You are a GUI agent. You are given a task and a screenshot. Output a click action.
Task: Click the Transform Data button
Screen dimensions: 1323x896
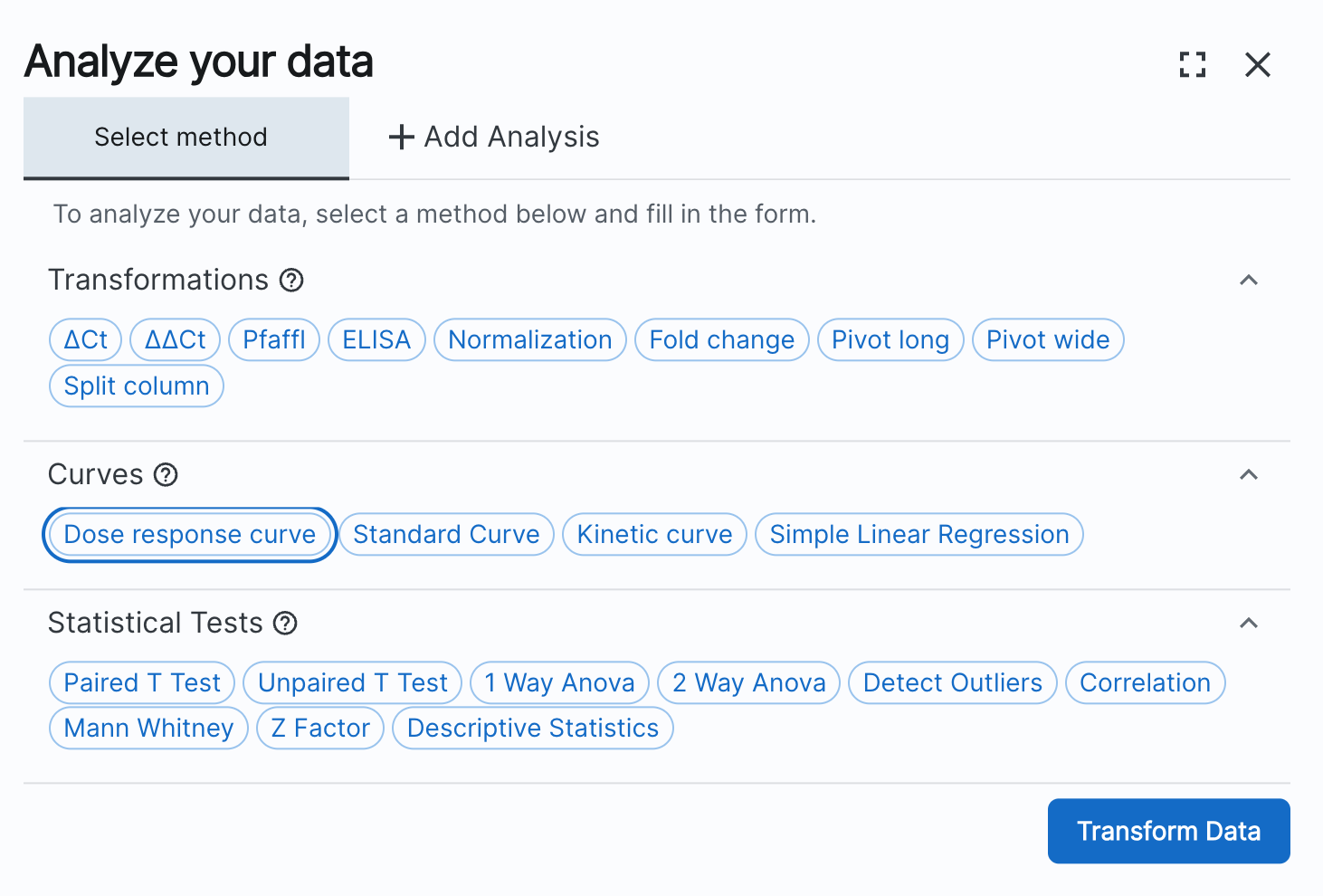pos(1168,831)
